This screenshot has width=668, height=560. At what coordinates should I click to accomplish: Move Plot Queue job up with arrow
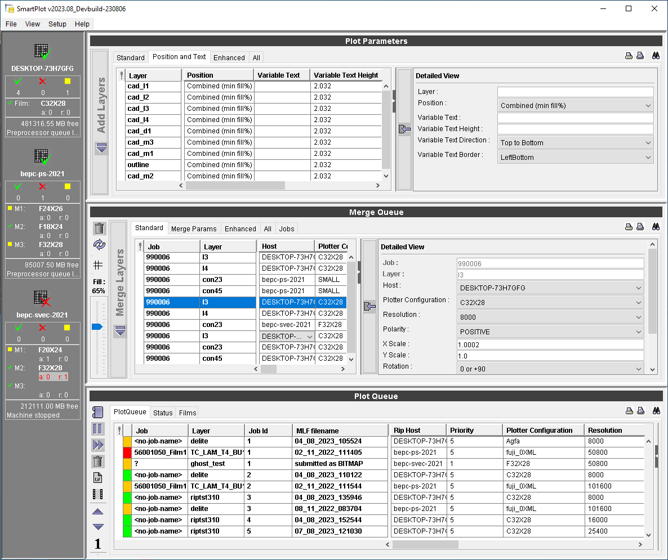tap(98, 511)
